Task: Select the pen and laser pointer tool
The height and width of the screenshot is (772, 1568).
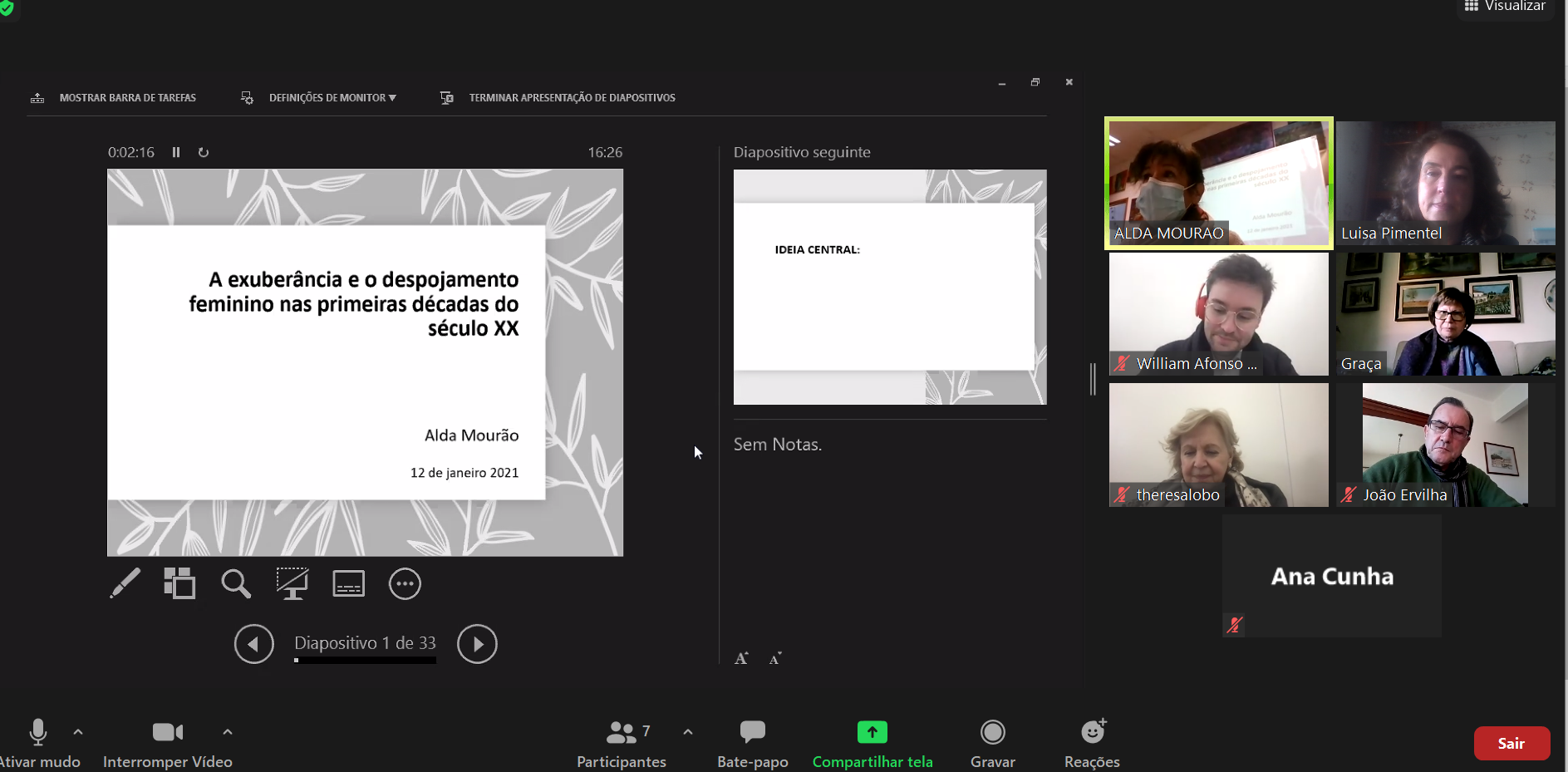Action: pyautogui.click(x=125, y=583)
